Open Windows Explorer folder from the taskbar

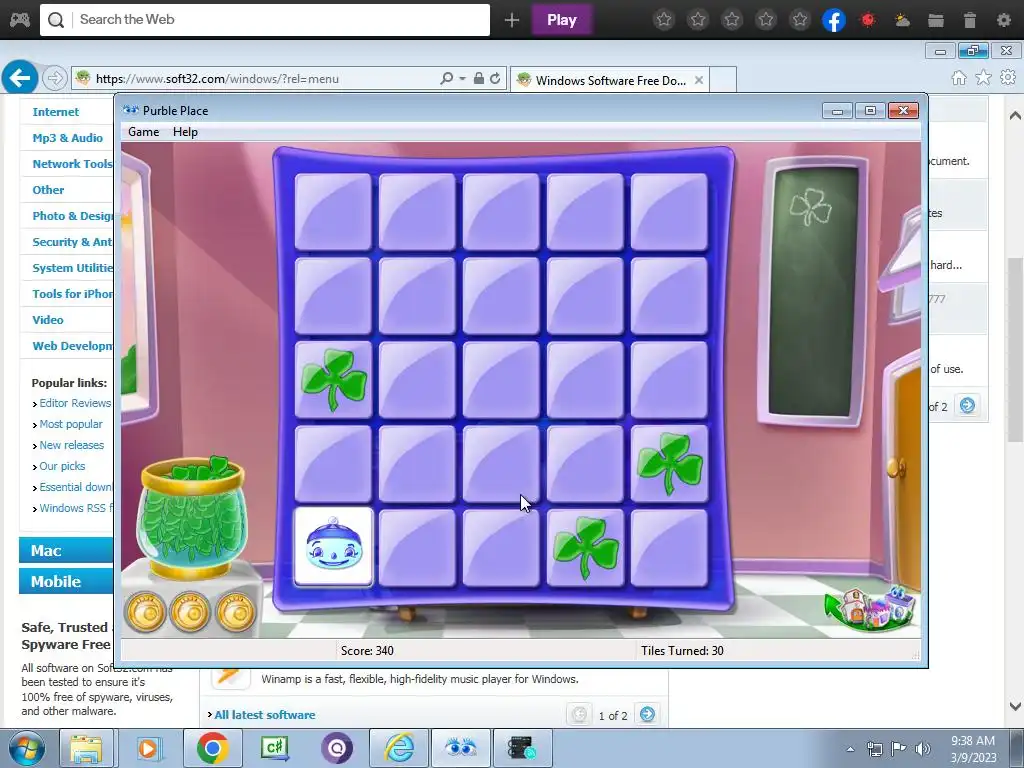(87, 748)
